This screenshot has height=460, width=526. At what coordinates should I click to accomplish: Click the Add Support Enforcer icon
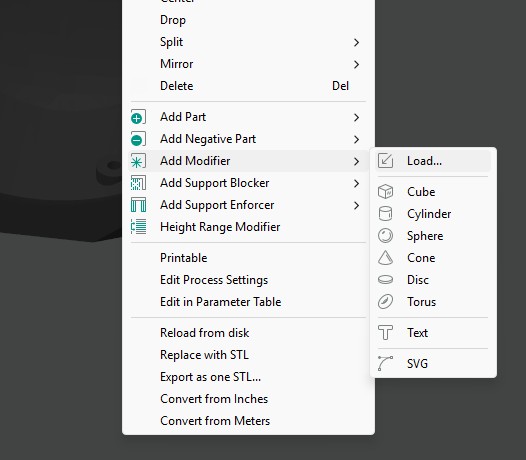pyautogui.click(x=138, y=205)
